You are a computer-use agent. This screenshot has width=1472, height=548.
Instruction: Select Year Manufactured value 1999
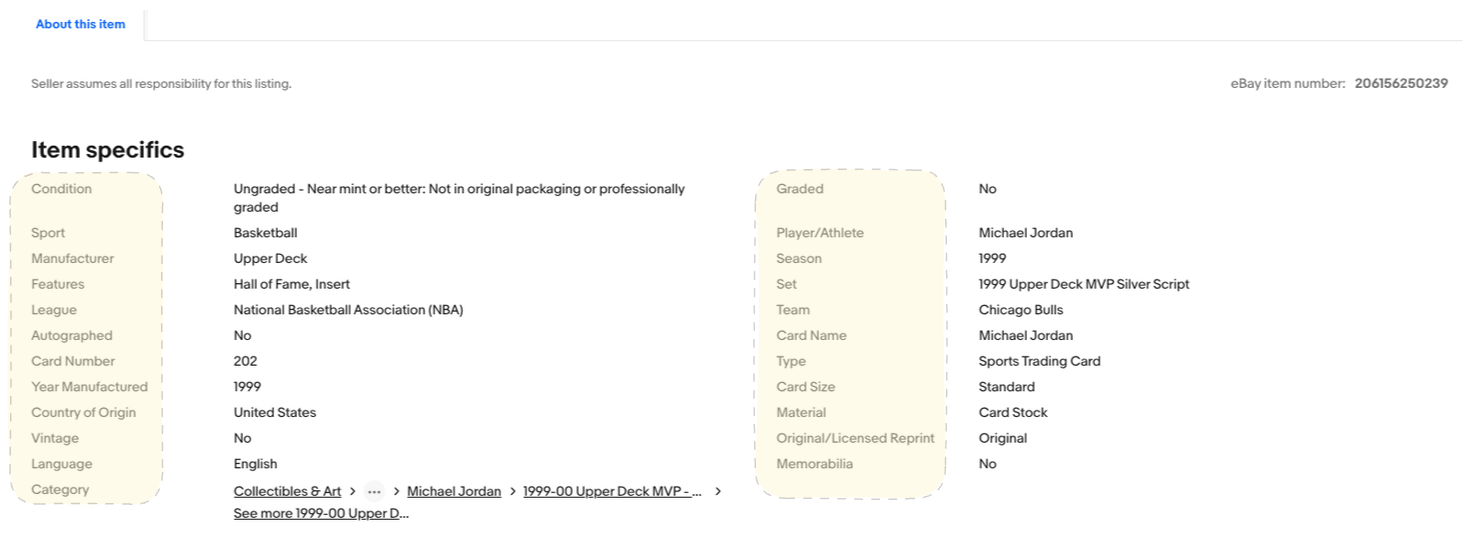(x=247, y=387)
